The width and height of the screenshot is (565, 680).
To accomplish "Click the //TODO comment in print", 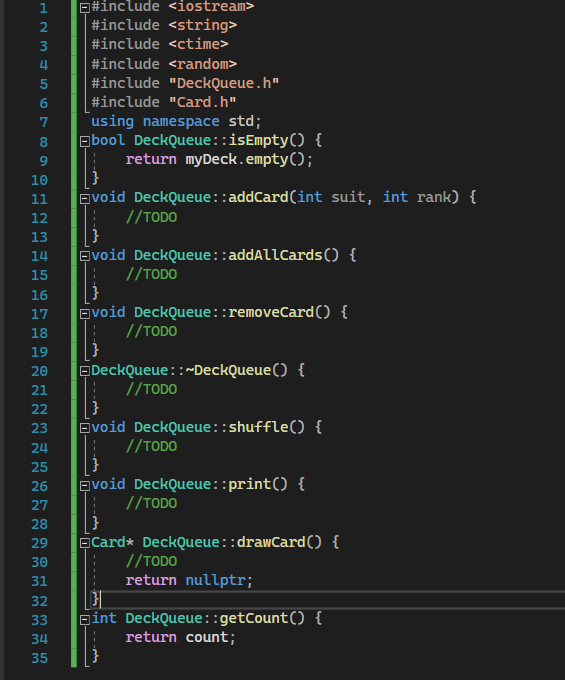I will pyautogui.click(x=151, y=504).
